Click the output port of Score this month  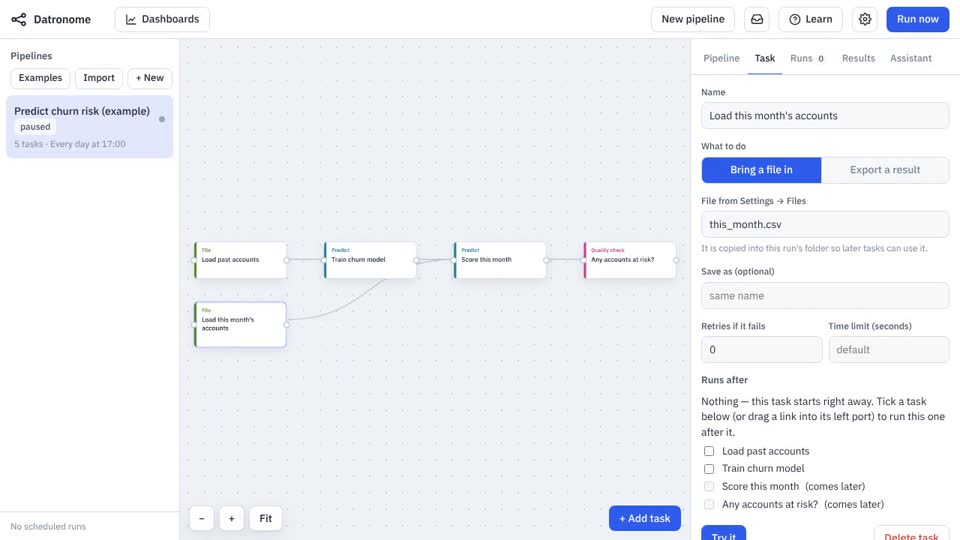[546, 260]
